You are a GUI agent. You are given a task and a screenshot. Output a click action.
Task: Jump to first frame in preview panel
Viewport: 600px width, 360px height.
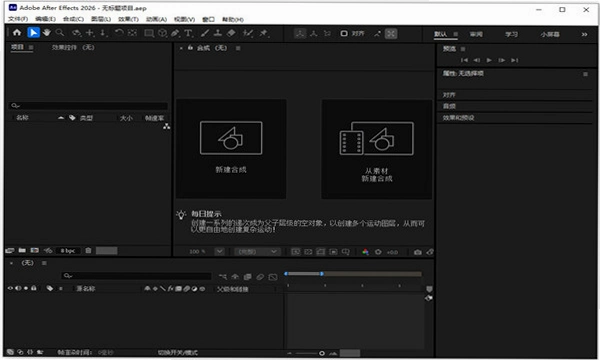pyautogui.click(x=464, y=60)
